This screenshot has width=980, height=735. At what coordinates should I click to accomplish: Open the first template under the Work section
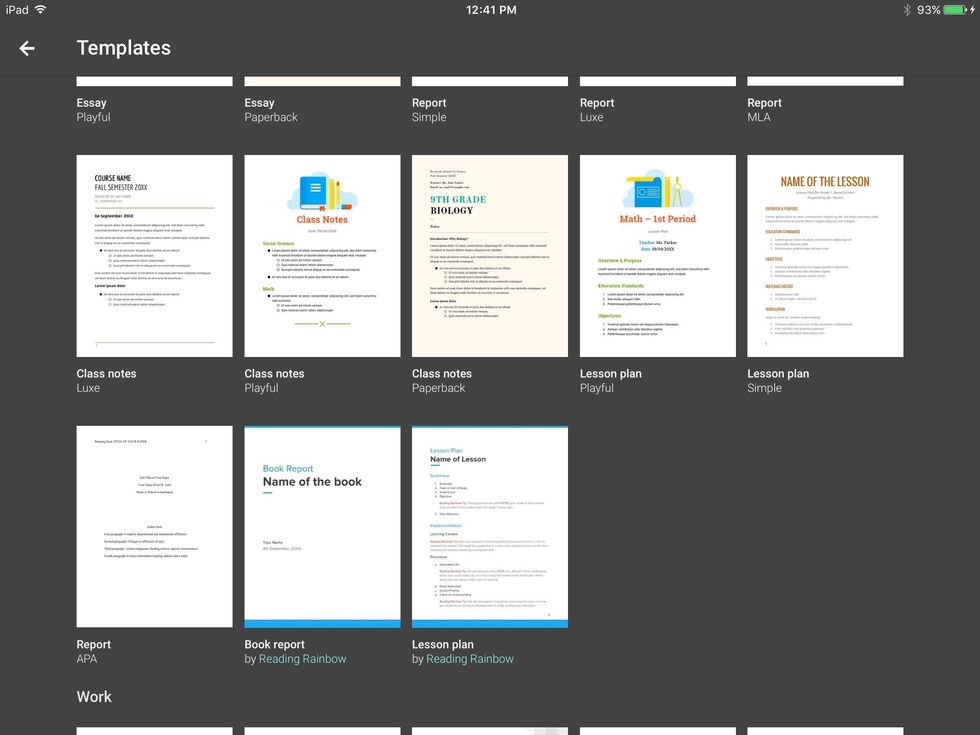(x=154, y=731)
